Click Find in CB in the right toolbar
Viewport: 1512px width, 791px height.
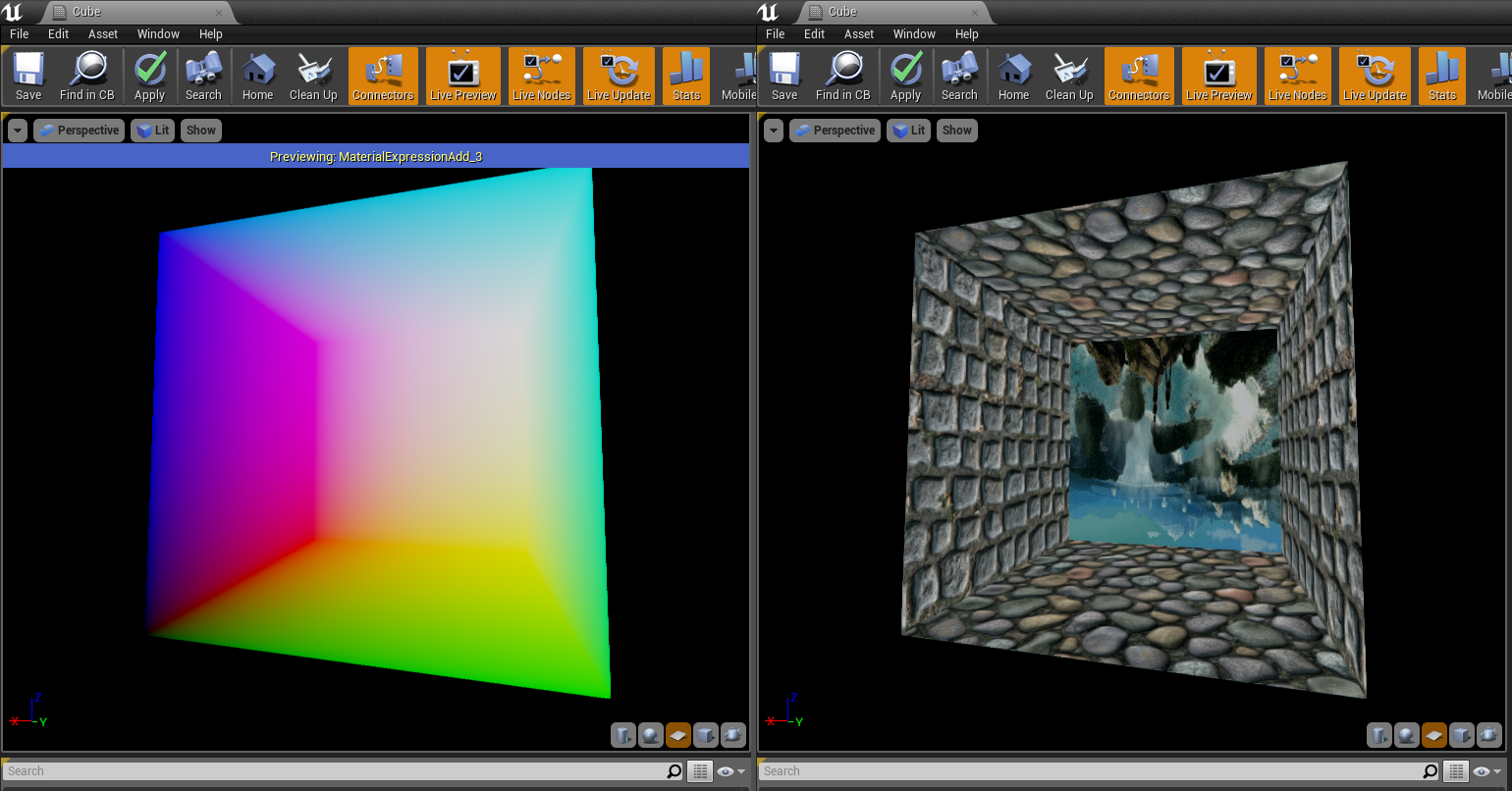click(842, 76)
